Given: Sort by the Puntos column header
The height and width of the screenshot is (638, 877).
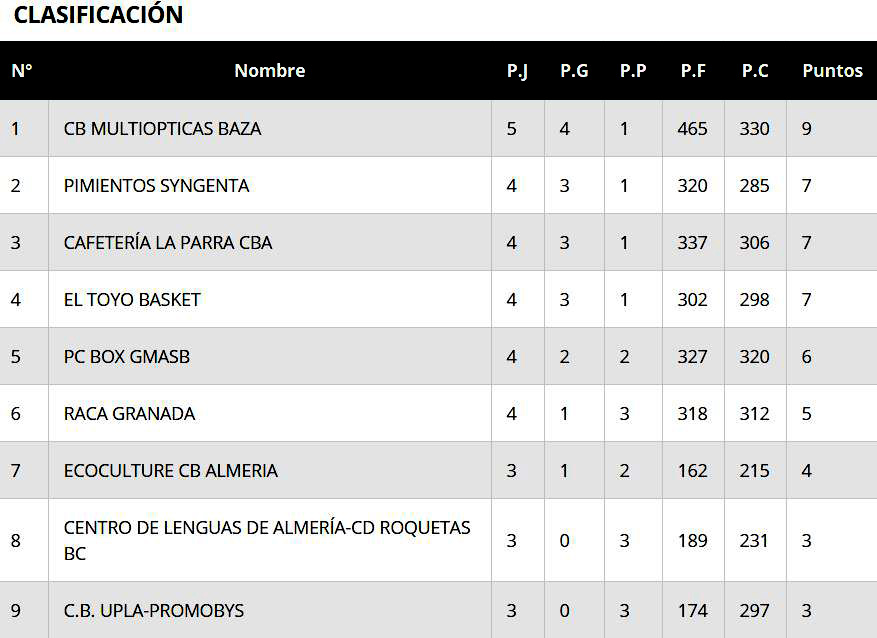Looking at the screenshot, I should 832,71.
